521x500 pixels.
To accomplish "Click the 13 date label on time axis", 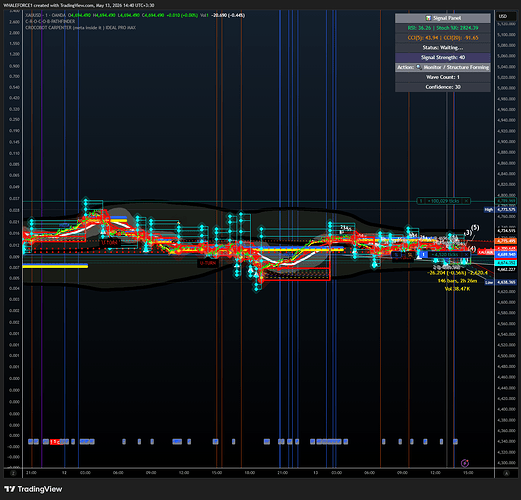I will [x=315, y=473].
